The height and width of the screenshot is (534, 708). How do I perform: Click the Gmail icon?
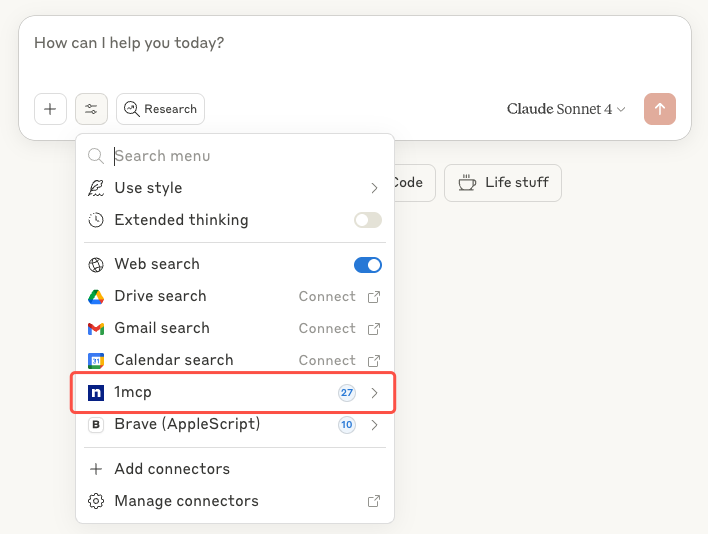coord(96,329)
